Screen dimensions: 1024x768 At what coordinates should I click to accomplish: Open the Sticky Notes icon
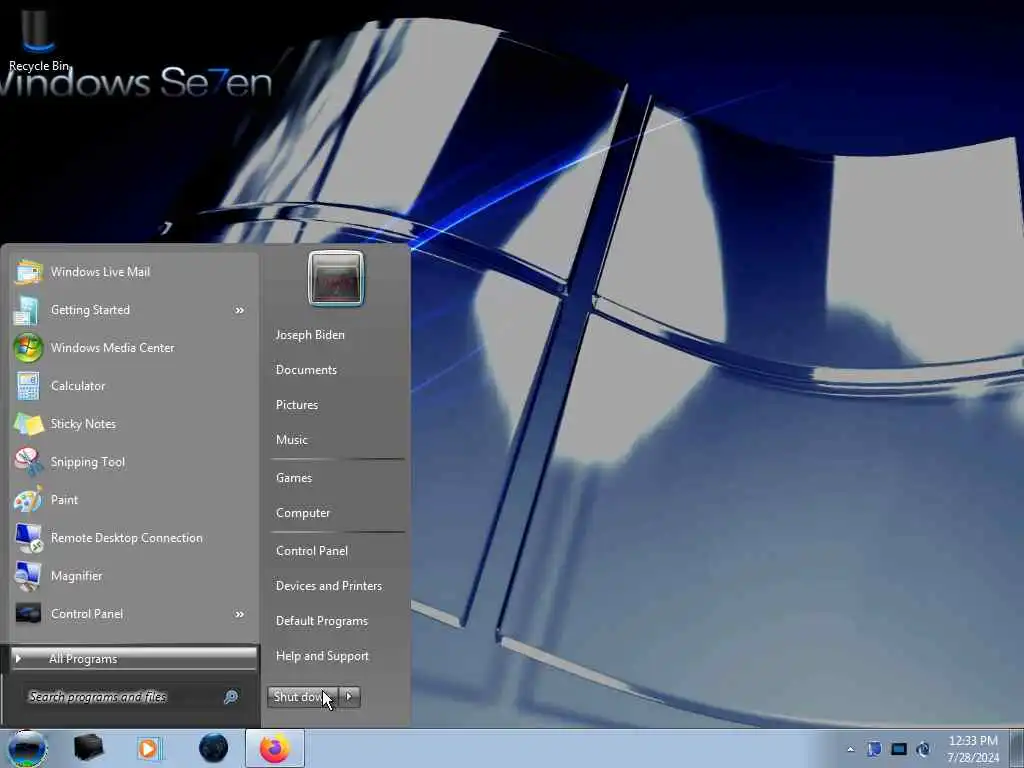click(x=28, y=424)
